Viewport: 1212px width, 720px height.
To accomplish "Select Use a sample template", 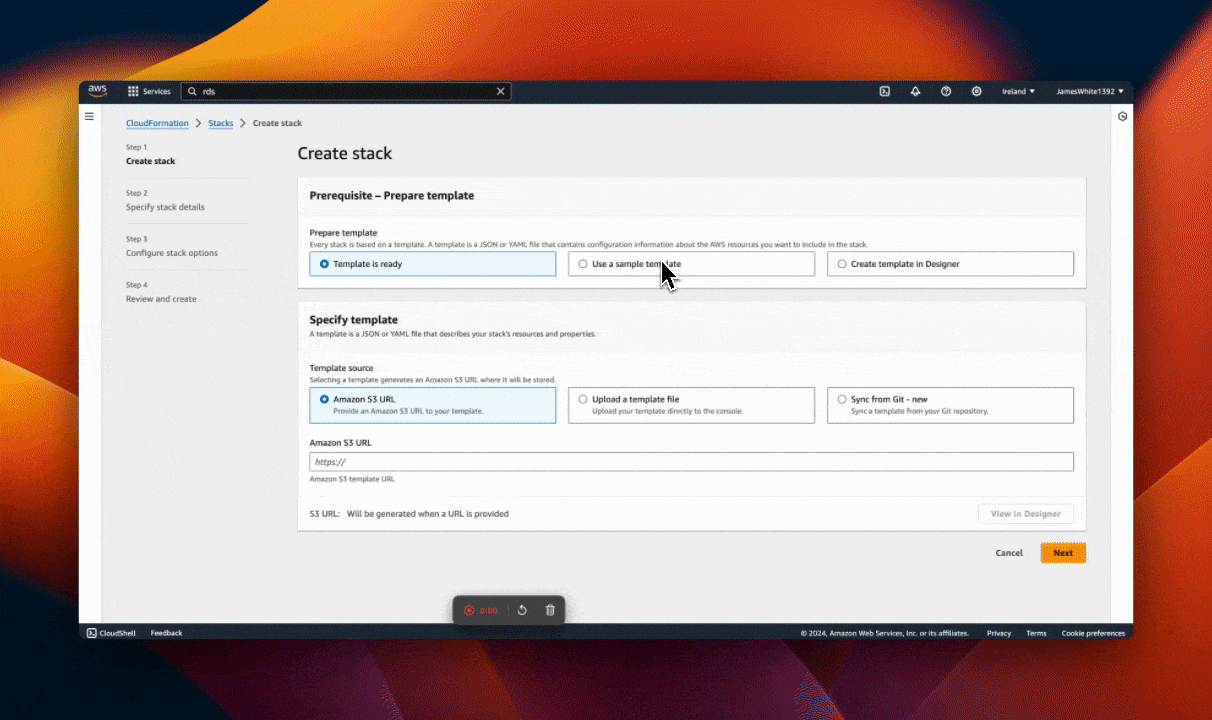I will (x=691, y=264).
